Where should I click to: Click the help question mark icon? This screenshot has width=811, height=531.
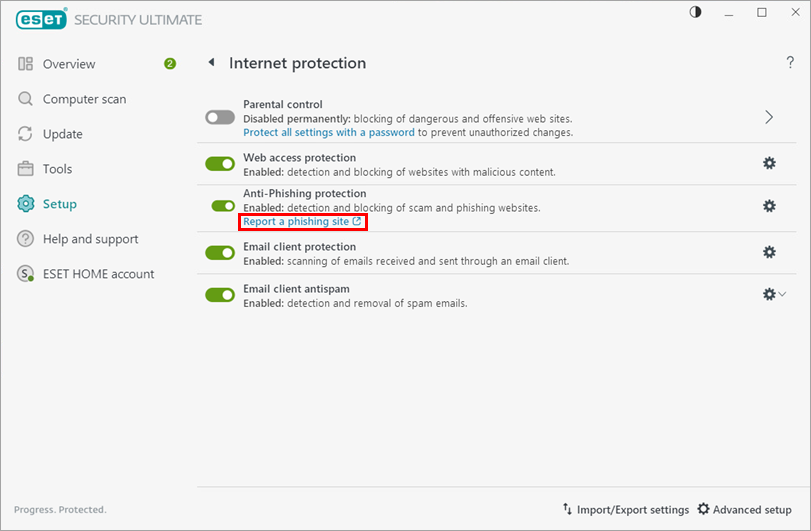[790, 63]
